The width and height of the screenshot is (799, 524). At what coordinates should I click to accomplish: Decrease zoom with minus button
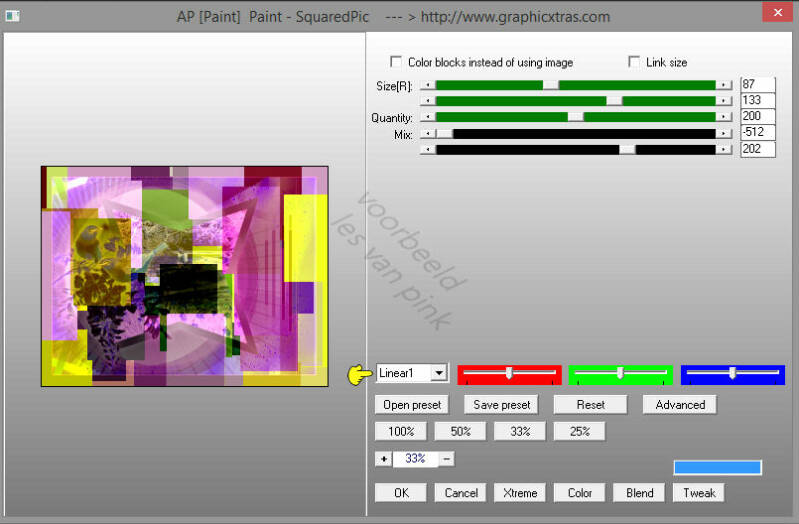(x=446, y=459)
